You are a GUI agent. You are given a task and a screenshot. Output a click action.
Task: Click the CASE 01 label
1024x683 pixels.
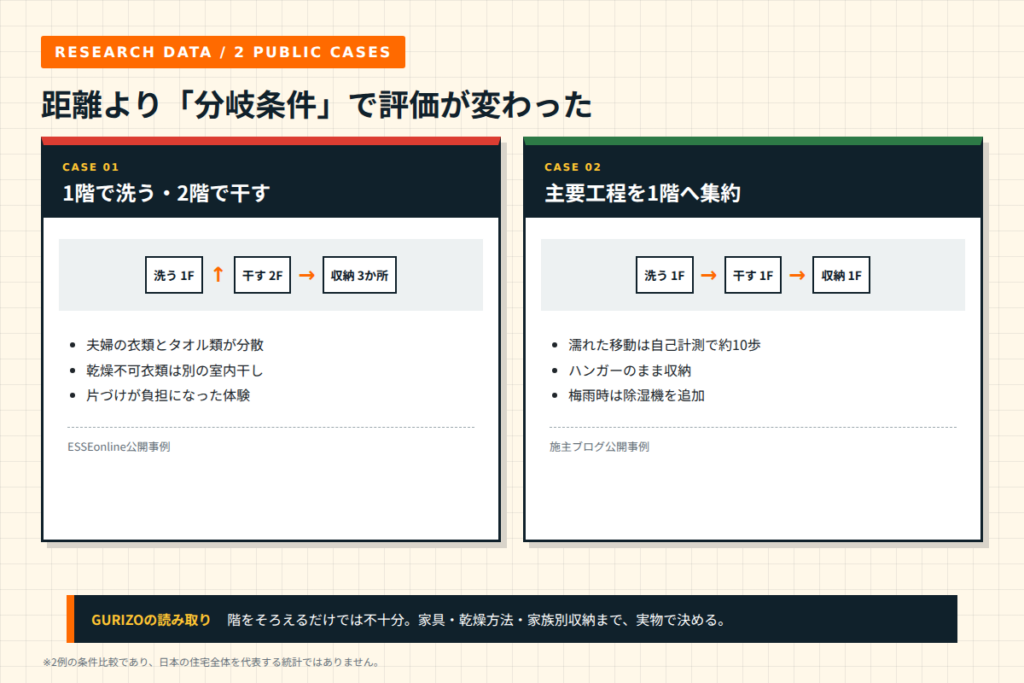pyautogui.click(x=91, y=167)
